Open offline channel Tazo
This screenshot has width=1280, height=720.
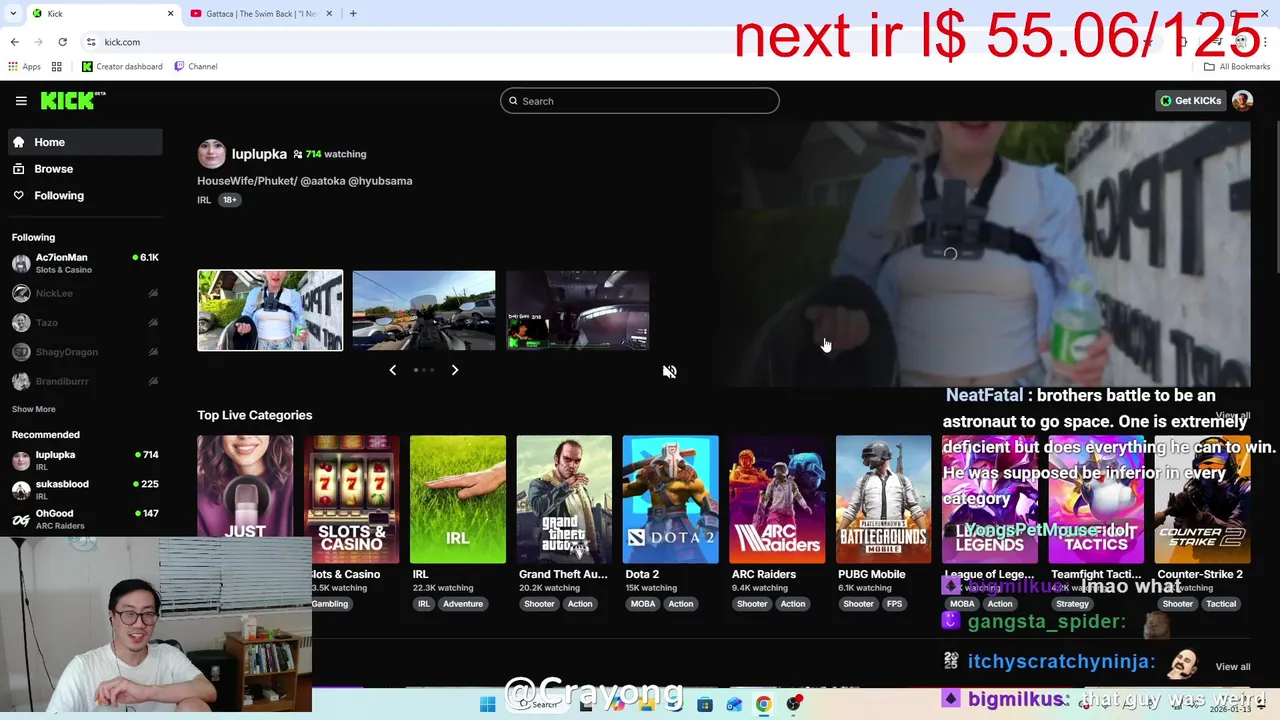point(85,322)
